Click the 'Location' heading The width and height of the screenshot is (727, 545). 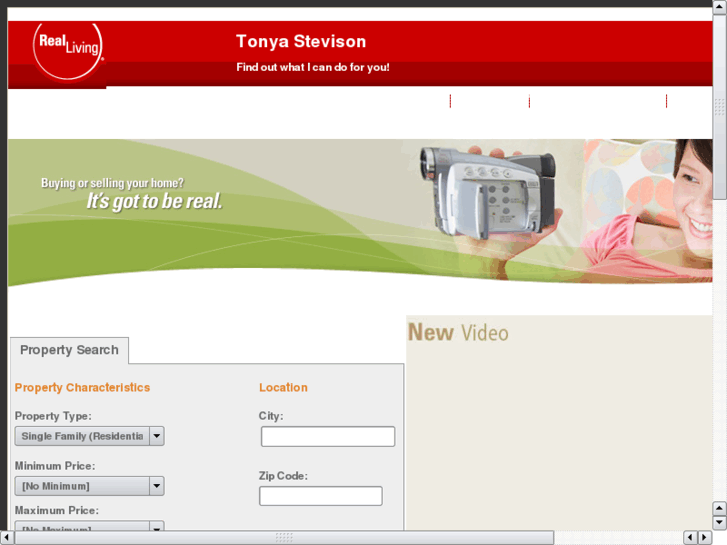tap(283, 388)
